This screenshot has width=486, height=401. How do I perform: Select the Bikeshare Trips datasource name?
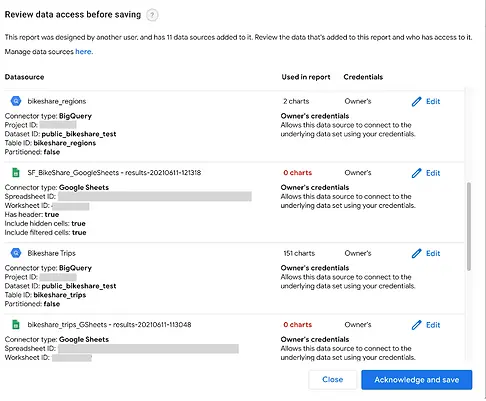pyautogui.click(x=52, y=253)
